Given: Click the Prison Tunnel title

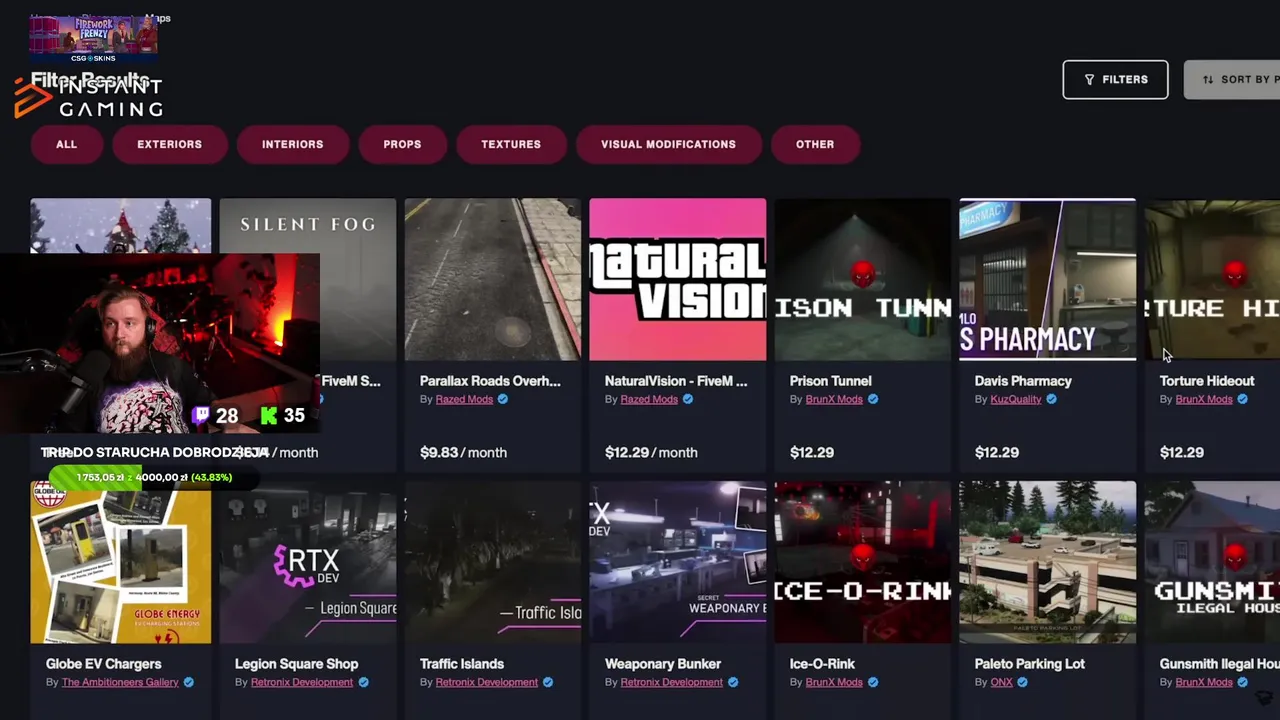Looking at the screenshot, I should [831, 381].
